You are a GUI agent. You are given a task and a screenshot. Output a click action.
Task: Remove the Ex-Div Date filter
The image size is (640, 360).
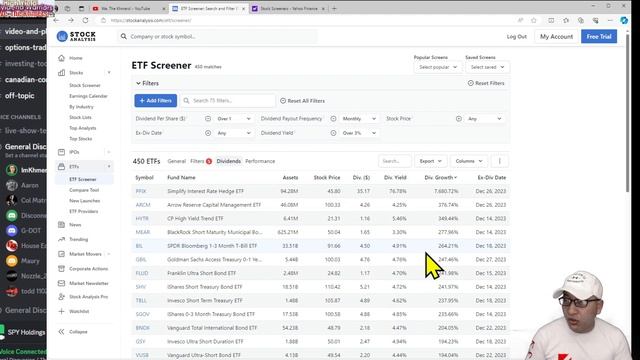point(208,133)
